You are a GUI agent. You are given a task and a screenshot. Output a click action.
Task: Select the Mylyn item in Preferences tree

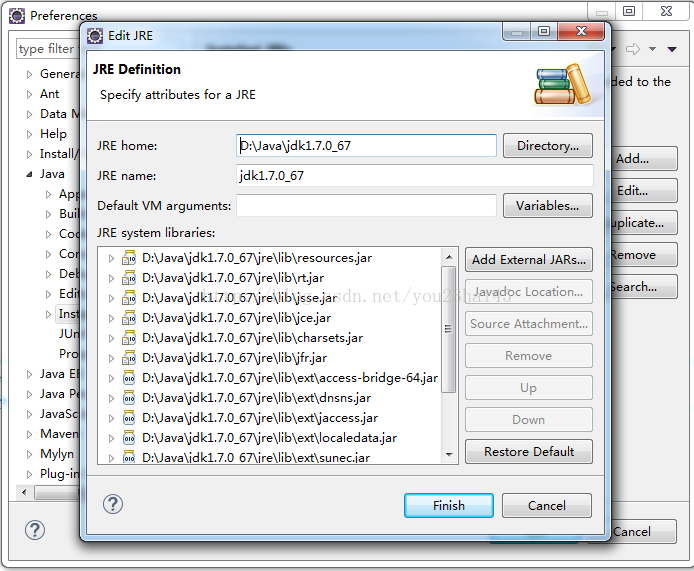pos(57,454)
